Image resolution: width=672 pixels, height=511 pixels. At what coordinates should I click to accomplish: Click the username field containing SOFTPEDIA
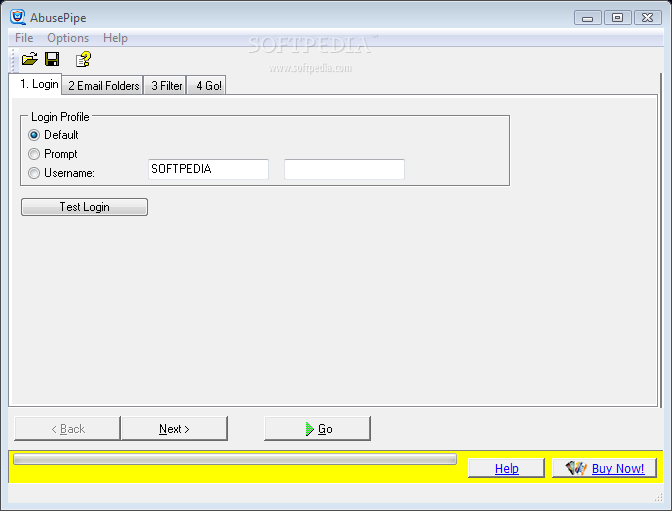(208, 169)
